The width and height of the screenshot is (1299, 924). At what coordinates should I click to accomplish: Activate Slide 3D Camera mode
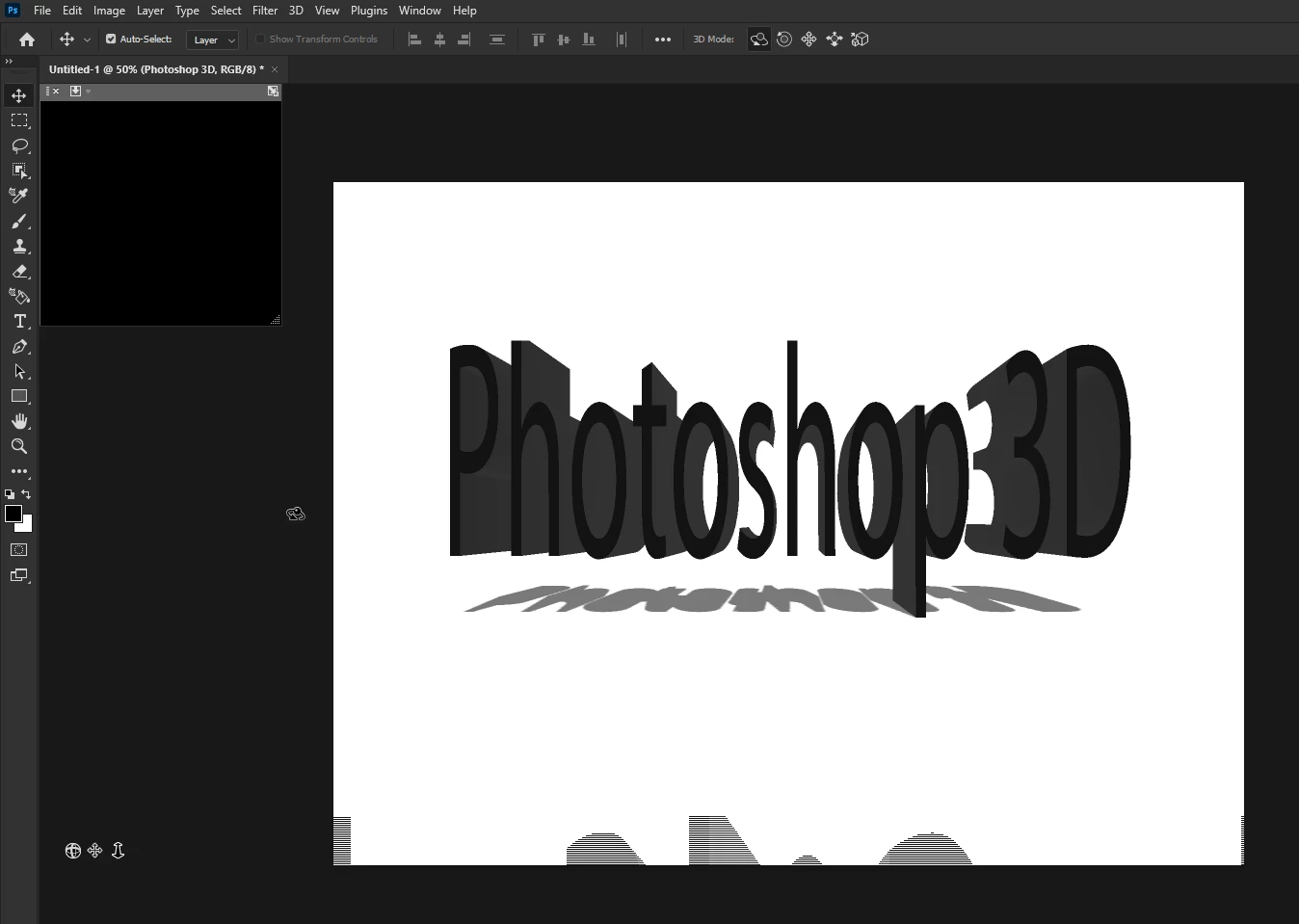(x=835, y=40)
